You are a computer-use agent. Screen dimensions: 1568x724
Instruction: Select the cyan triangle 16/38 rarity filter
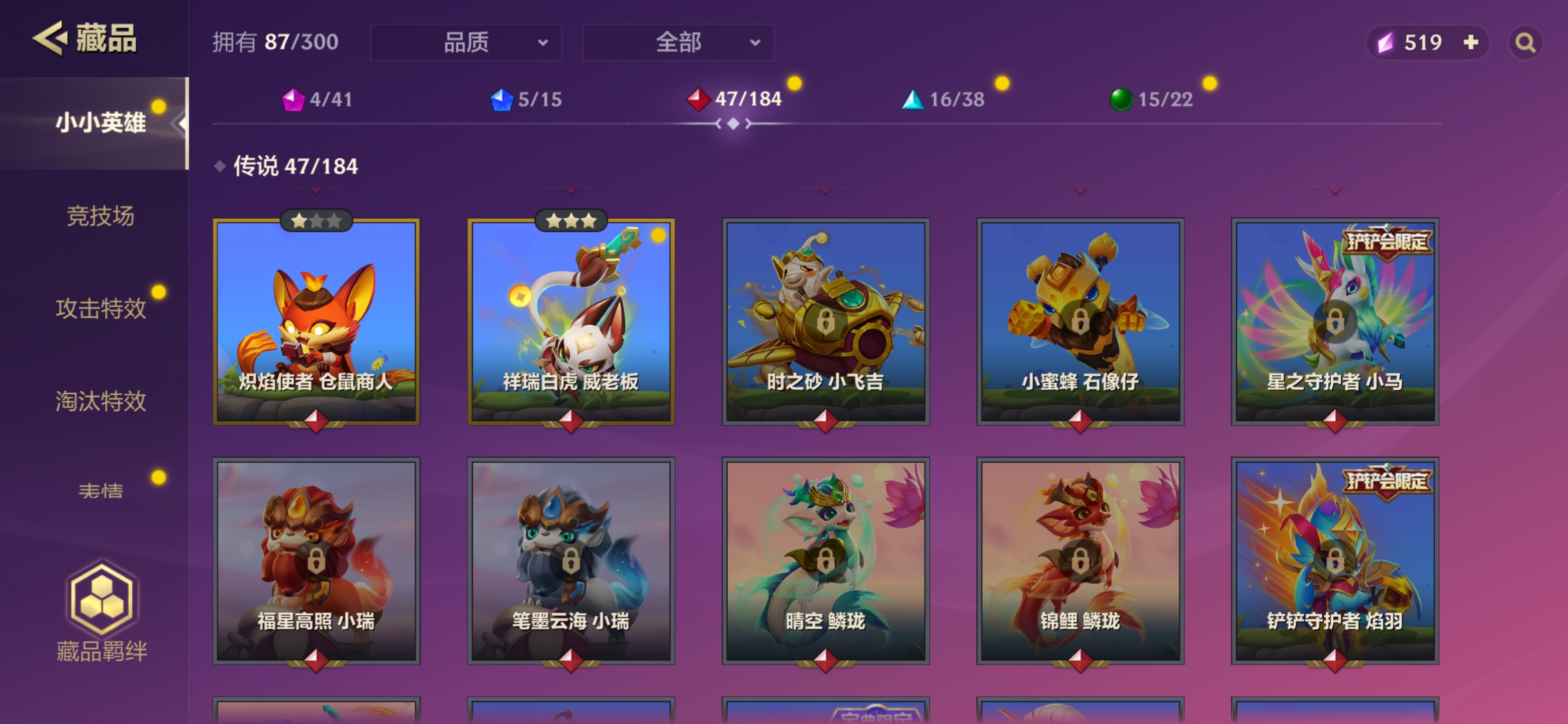[x=943, y=99]
